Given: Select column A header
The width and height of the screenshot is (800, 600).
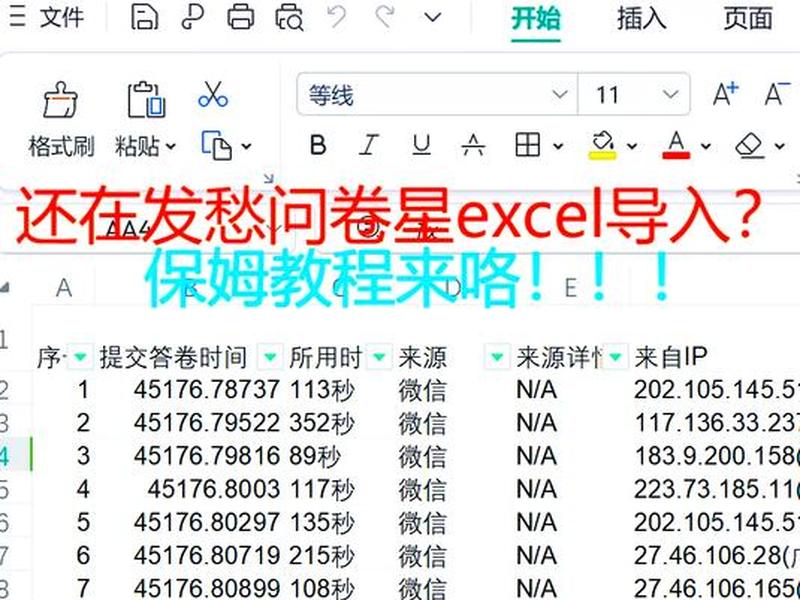Looking at the screenshot, I should tap(64, 288).
